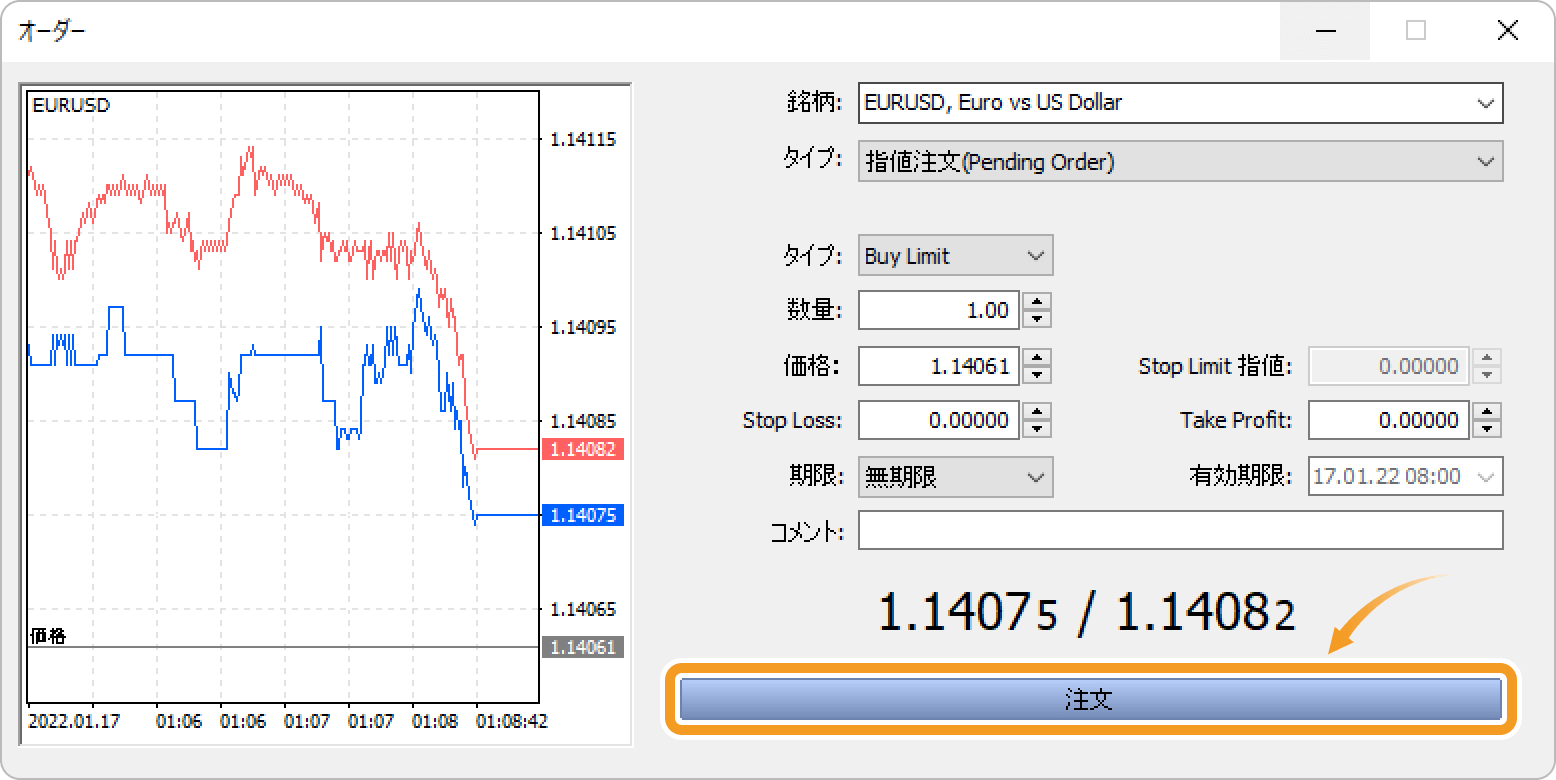Open the order type dropdown showing 指値注文(Pending Order)
Screen dimensions: 1556x780
click(x=1181, y=161)
